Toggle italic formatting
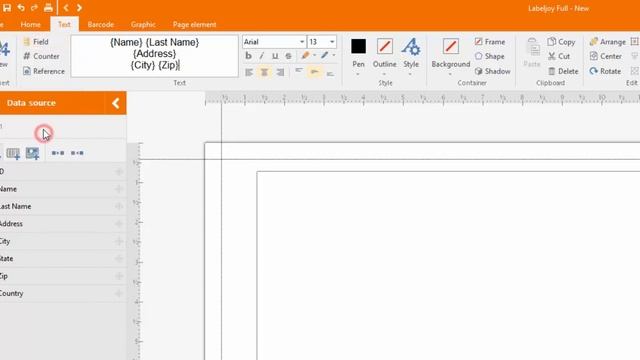640x360 pixels. pyautogui.click(x=262, y=56)
